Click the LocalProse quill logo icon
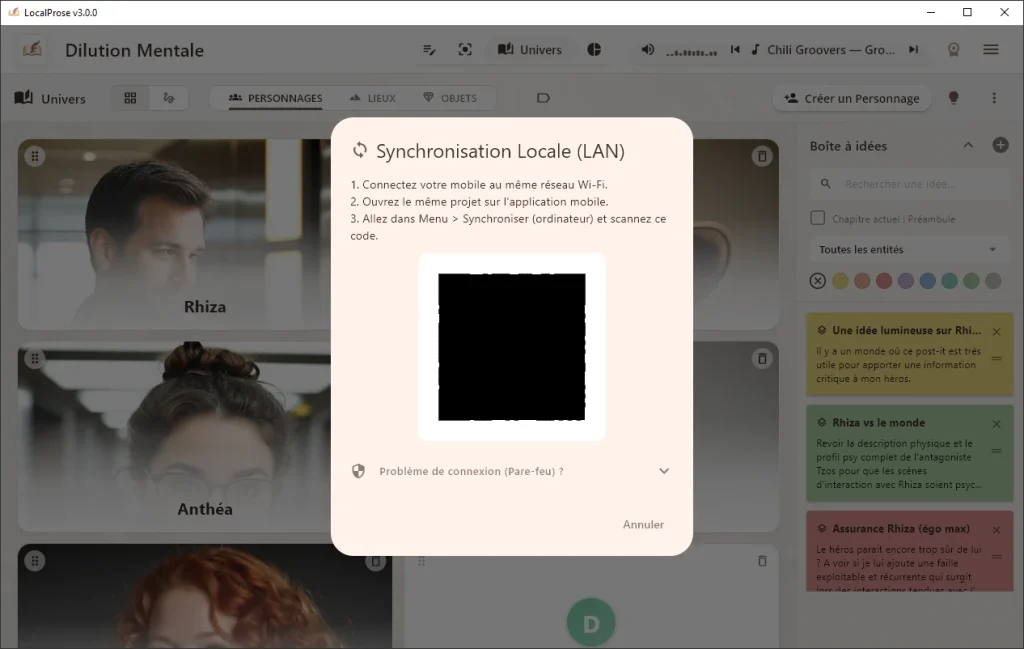1024x649 pixels. 32,50
